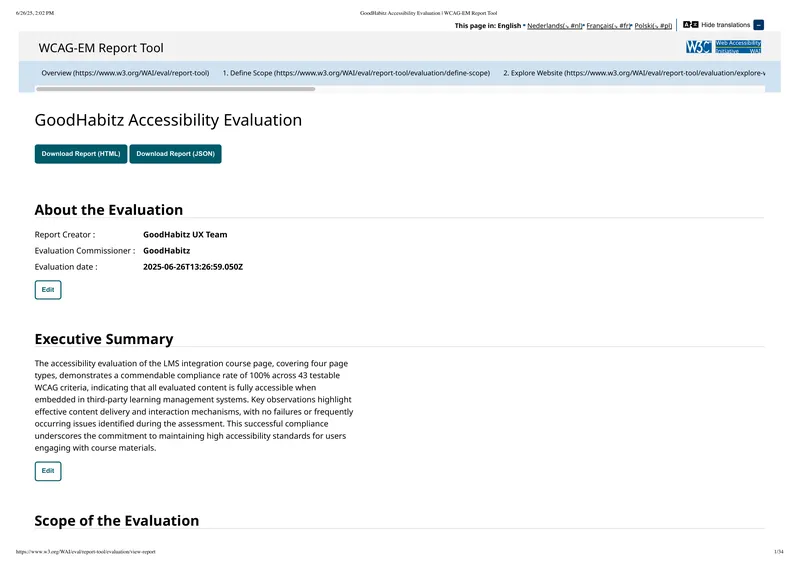Screen dimensions: 800x565
Task: Open the Overview navigation step
Action: [x=125, y=73]
